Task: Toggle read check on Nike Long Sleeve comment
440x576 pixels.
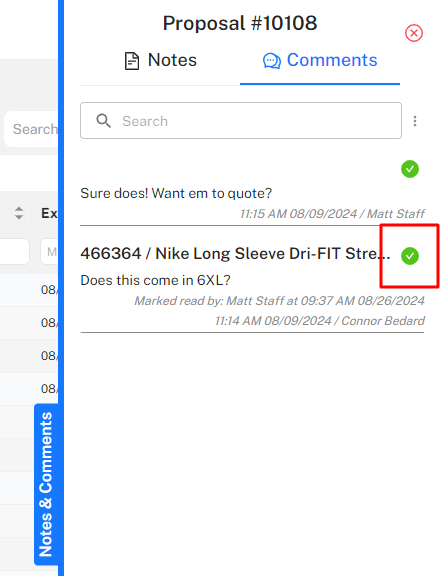Action: coord(410,256)
